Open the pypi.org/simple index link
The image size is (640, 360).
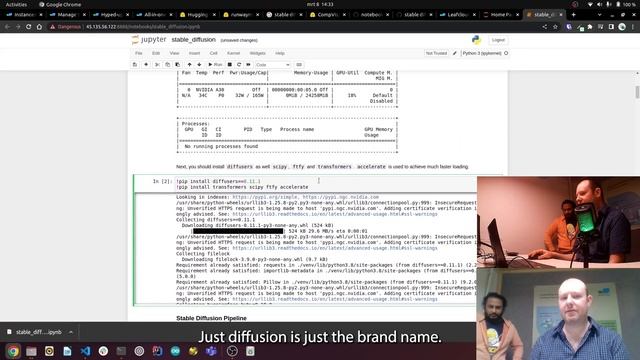pyautogui.click(x=265, y=197)
